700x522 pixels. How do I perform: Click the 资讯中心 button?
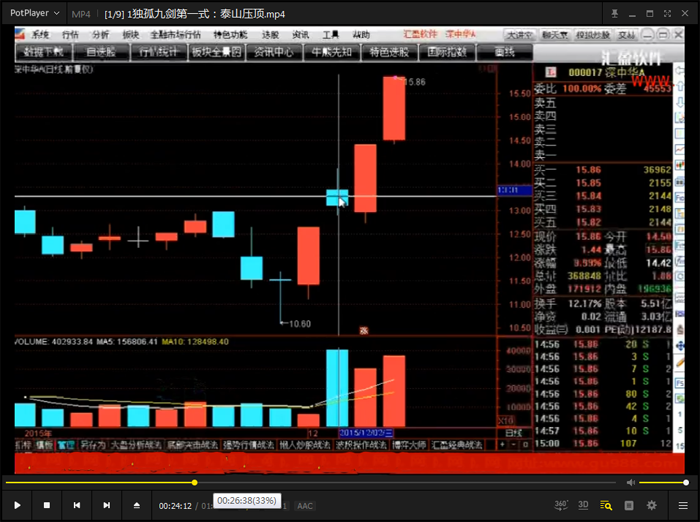tap(274, 52)
